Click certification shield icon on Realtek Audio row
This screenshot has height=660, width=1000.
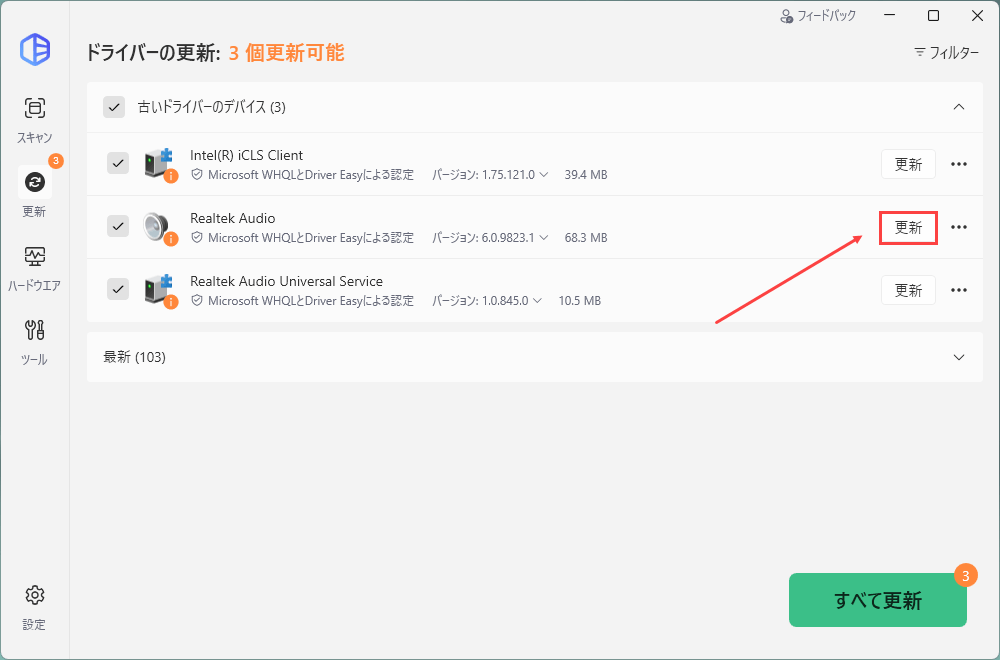click(x=197, y=237)
